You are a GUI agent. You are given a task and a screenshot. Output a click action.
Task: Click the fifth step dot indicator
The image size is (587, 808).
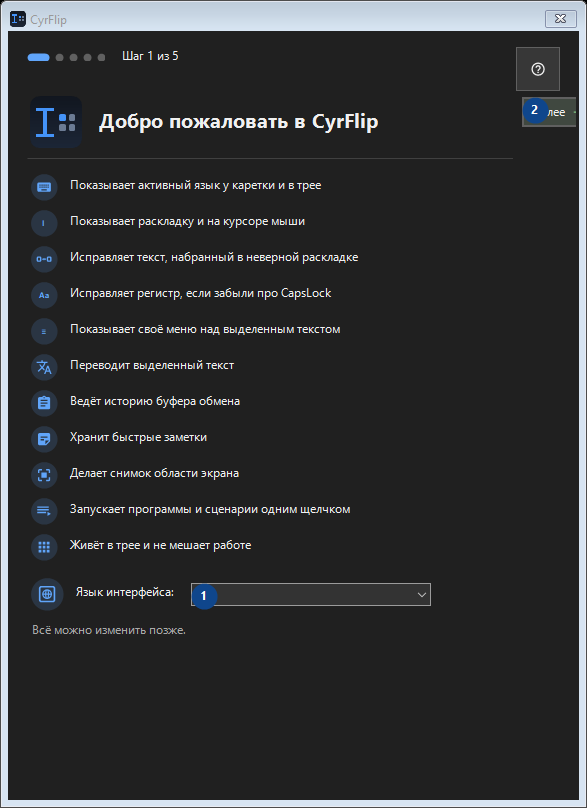pyautogui.click(x=101, y=57)
